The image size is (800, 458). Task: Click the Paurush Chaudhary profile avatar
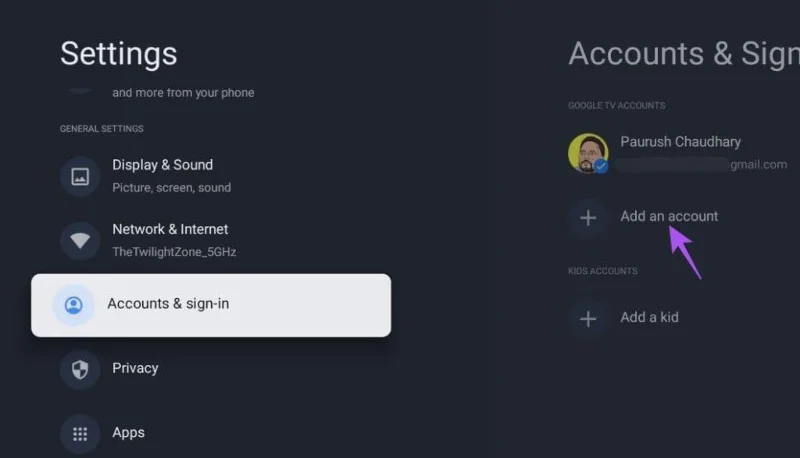pos(588,153)
